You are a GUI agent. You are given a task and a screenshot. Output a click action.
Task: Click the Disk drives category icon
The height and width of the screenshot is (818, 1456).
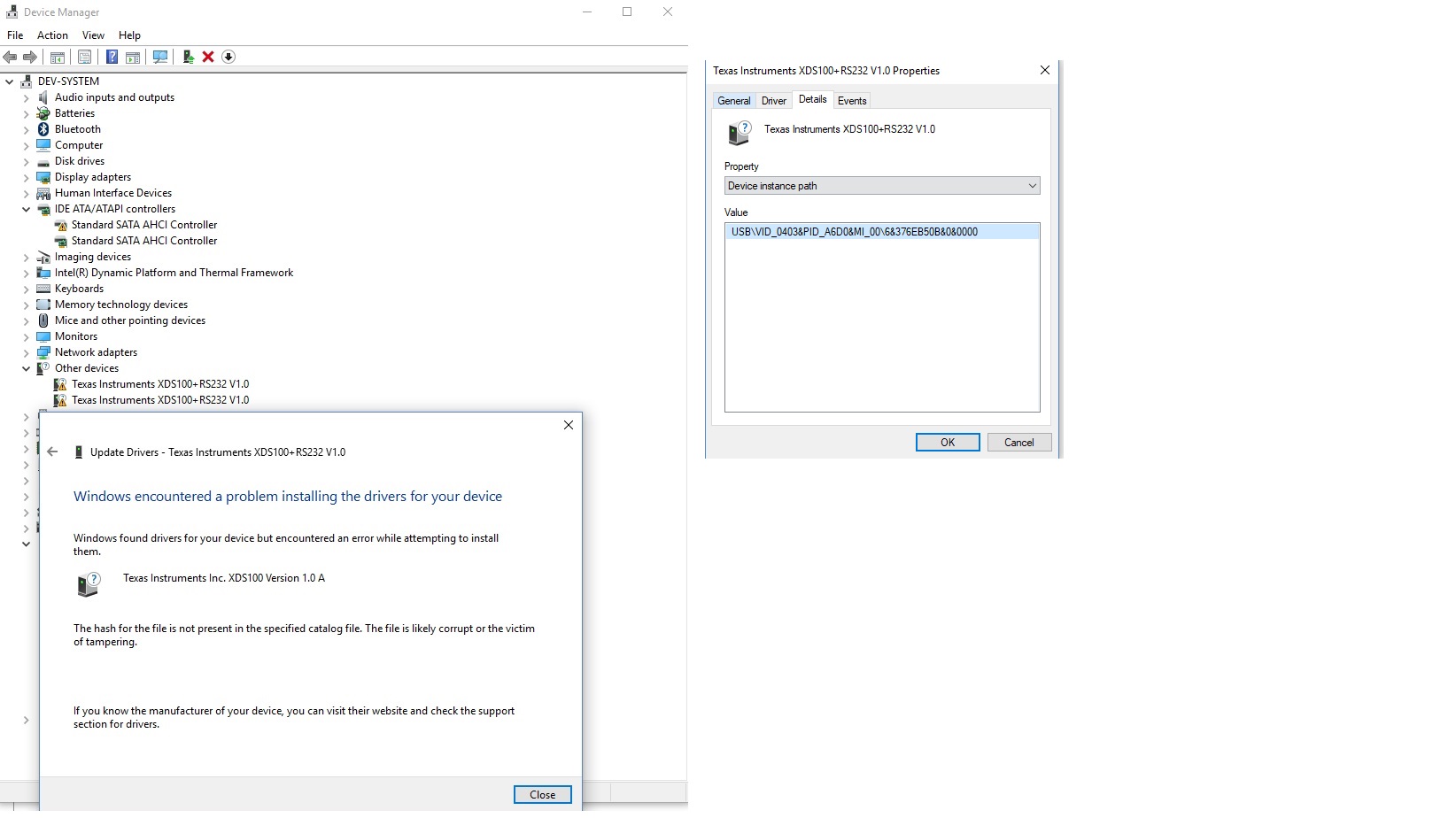point(43,161)
